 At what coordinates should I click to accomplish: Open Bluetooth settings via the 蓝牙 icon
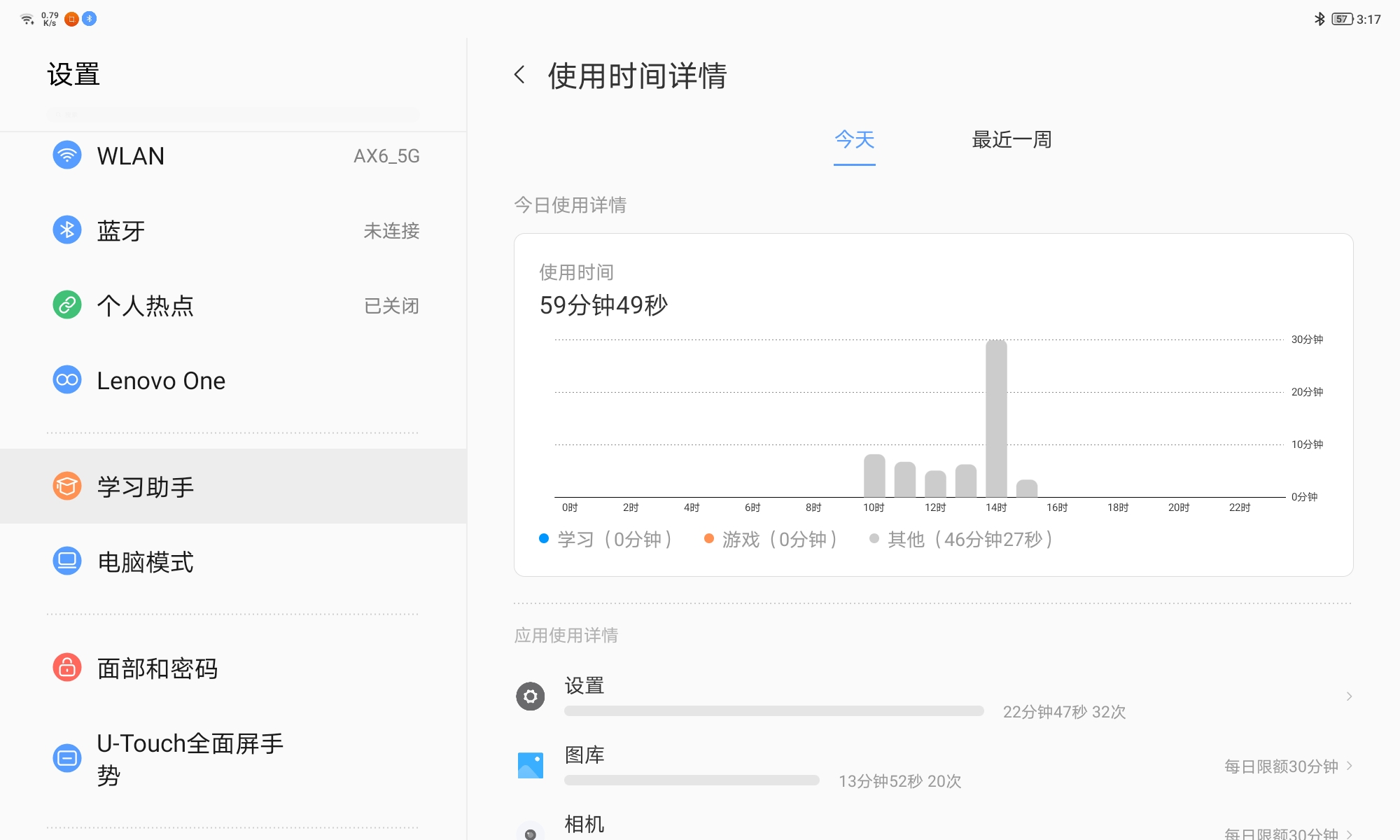tap(66, 230)
